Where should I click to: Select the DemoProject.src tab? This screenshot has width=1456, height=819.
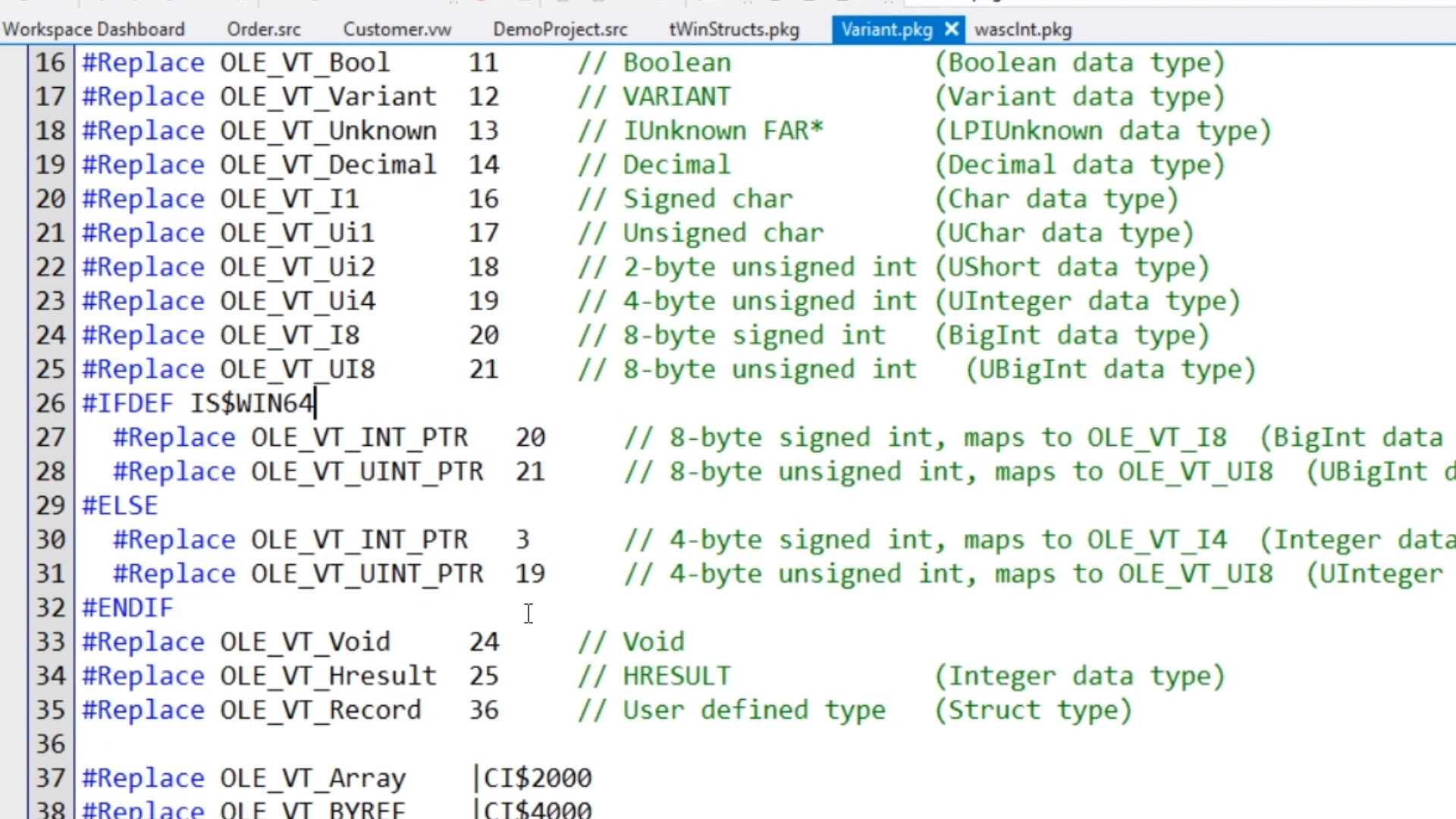(560, 30)
